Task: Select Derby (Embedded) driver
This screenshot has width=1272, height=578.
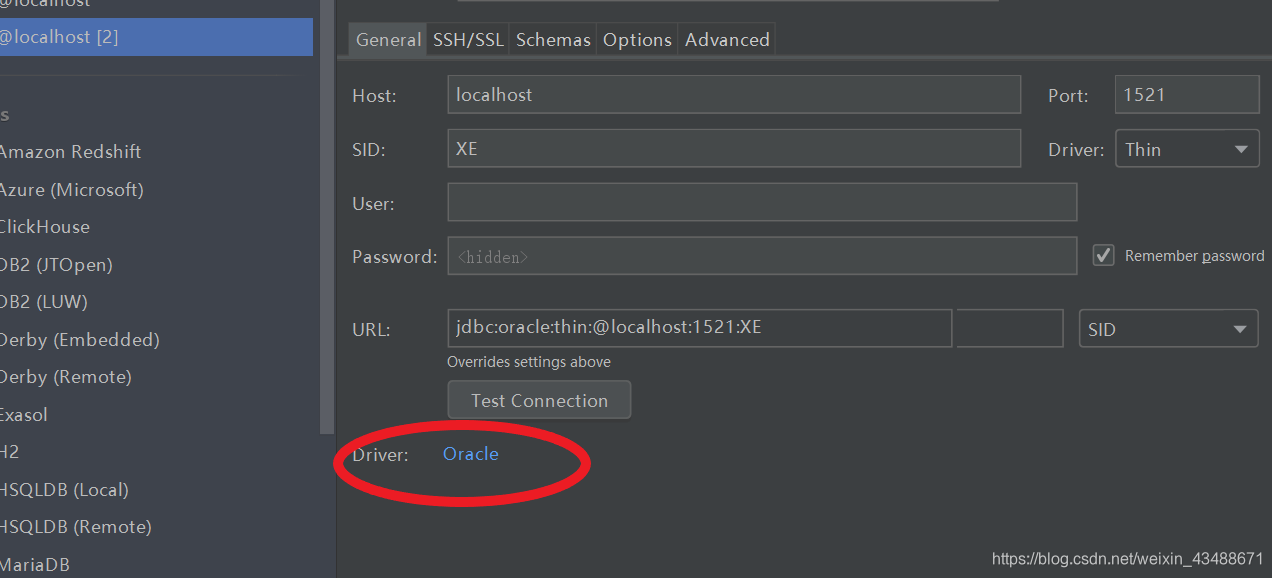Action: point(80,340)
